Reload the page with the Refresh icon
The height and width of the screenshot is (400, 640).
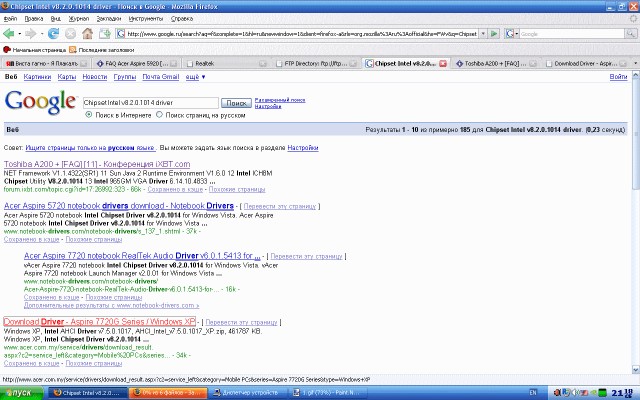(53, 33)
